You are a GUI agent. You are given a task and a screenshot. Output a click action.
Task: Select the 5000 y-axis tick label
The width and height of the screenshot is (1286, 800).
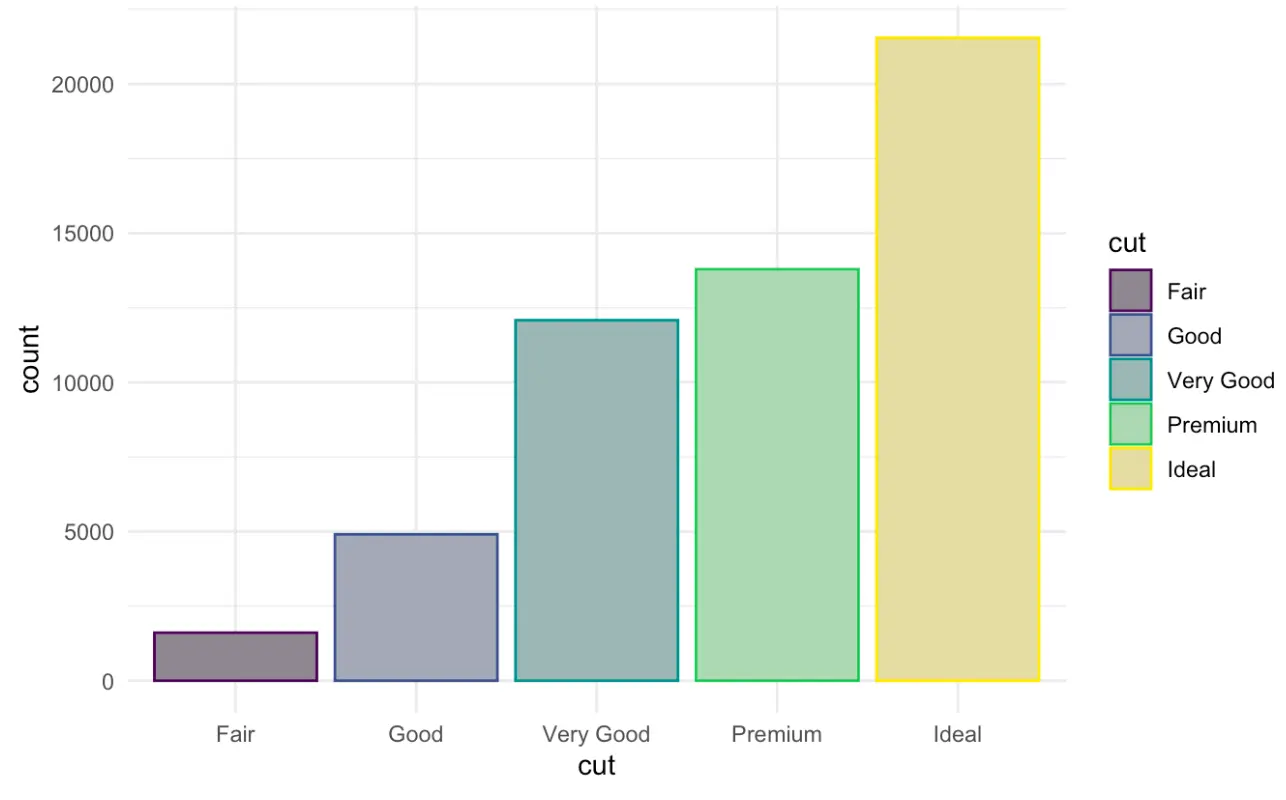click(88, 532)
